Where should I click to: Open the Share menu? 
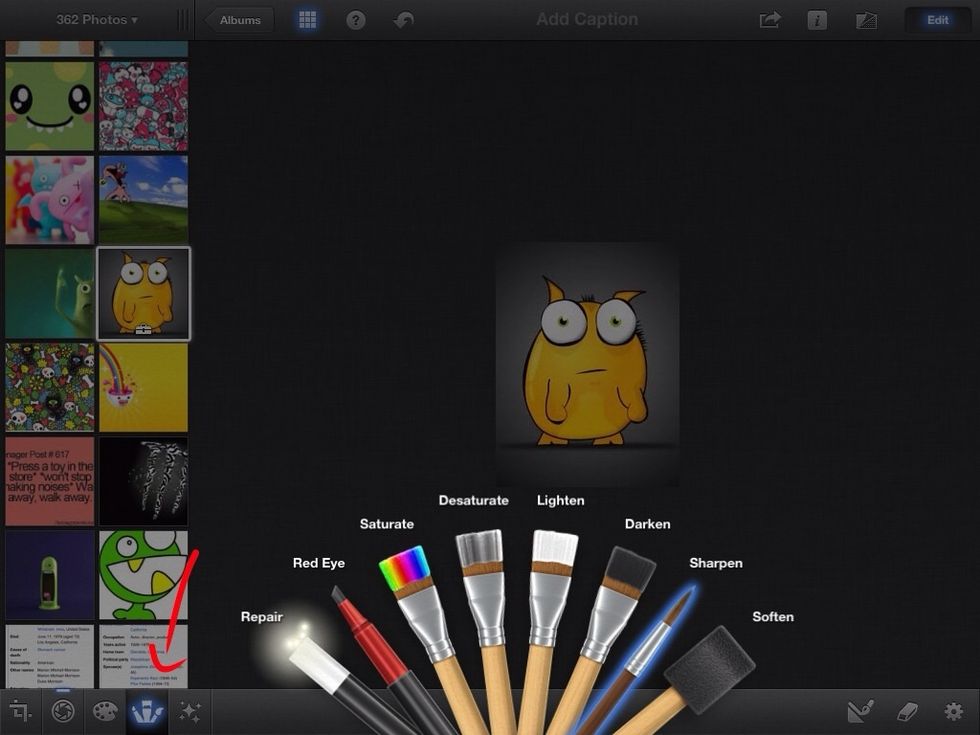[x=770, y=20]
